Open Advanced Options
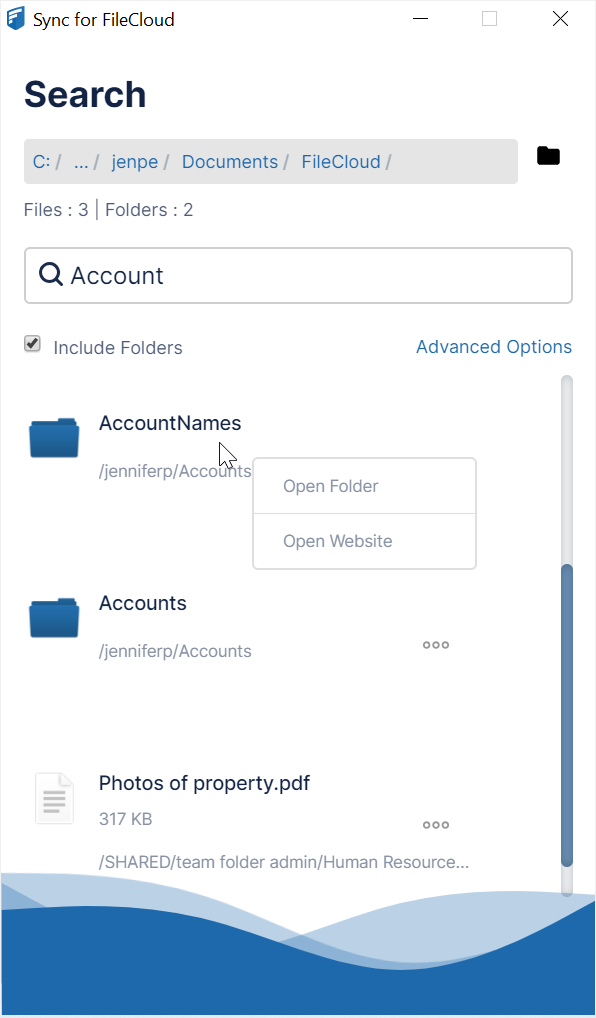Screen dimensions: 596x1018 pyautogui.click(x=493, y=346)
